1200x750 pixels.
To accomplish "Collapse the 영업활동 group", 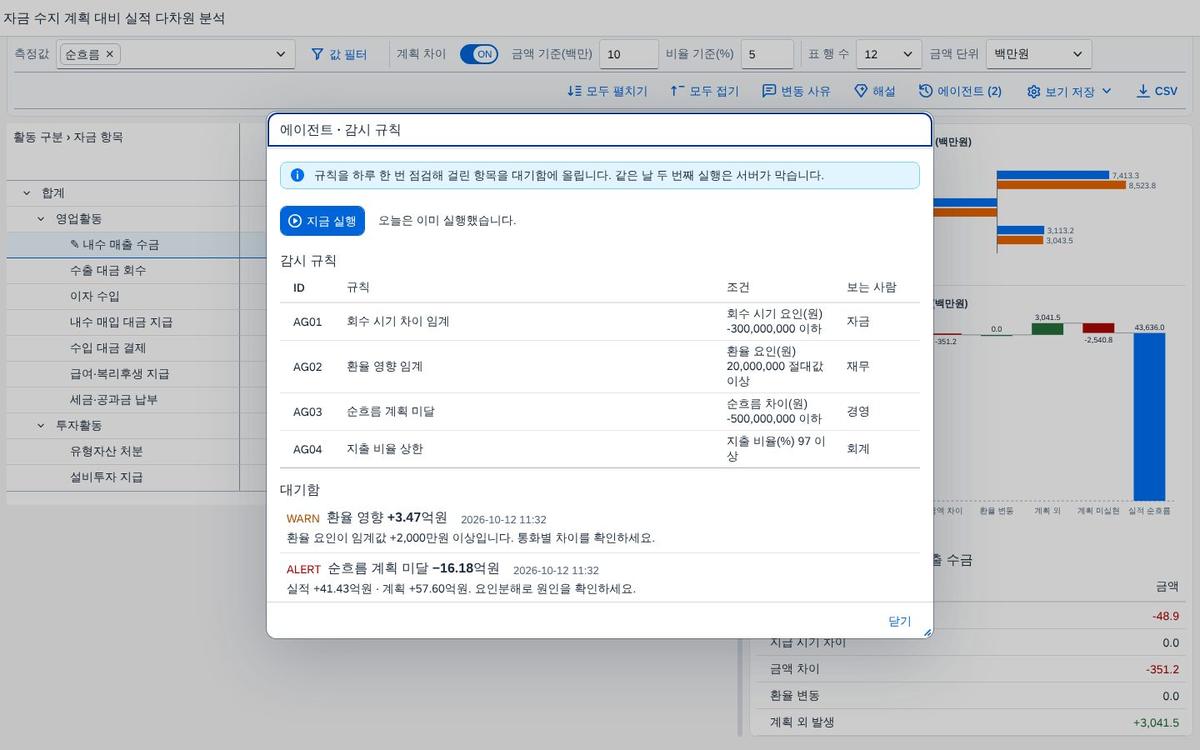I will (41, 219).
